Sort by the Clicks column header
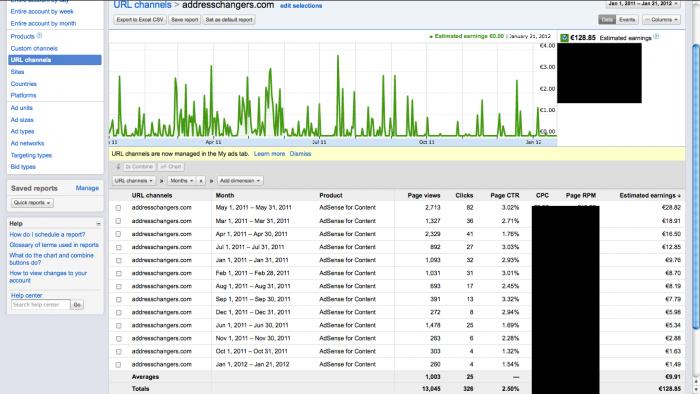The image size is (700, 394). (x=464, y=195)
